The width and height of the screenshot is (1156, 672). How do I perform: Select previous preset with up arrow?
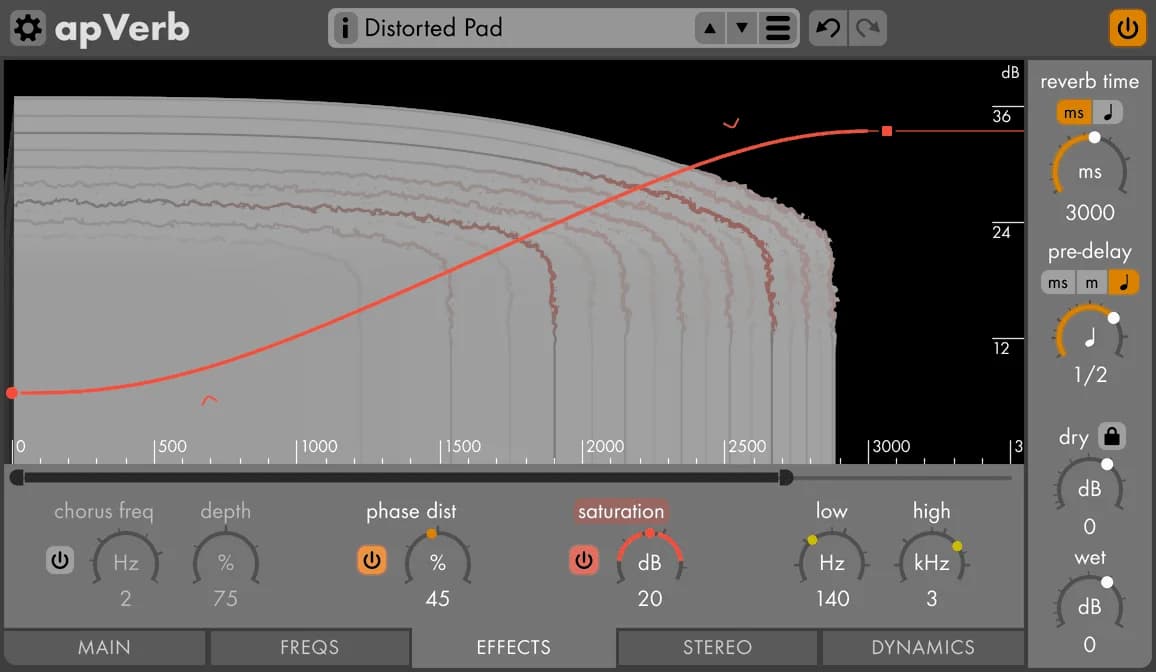tap(710, 28)
